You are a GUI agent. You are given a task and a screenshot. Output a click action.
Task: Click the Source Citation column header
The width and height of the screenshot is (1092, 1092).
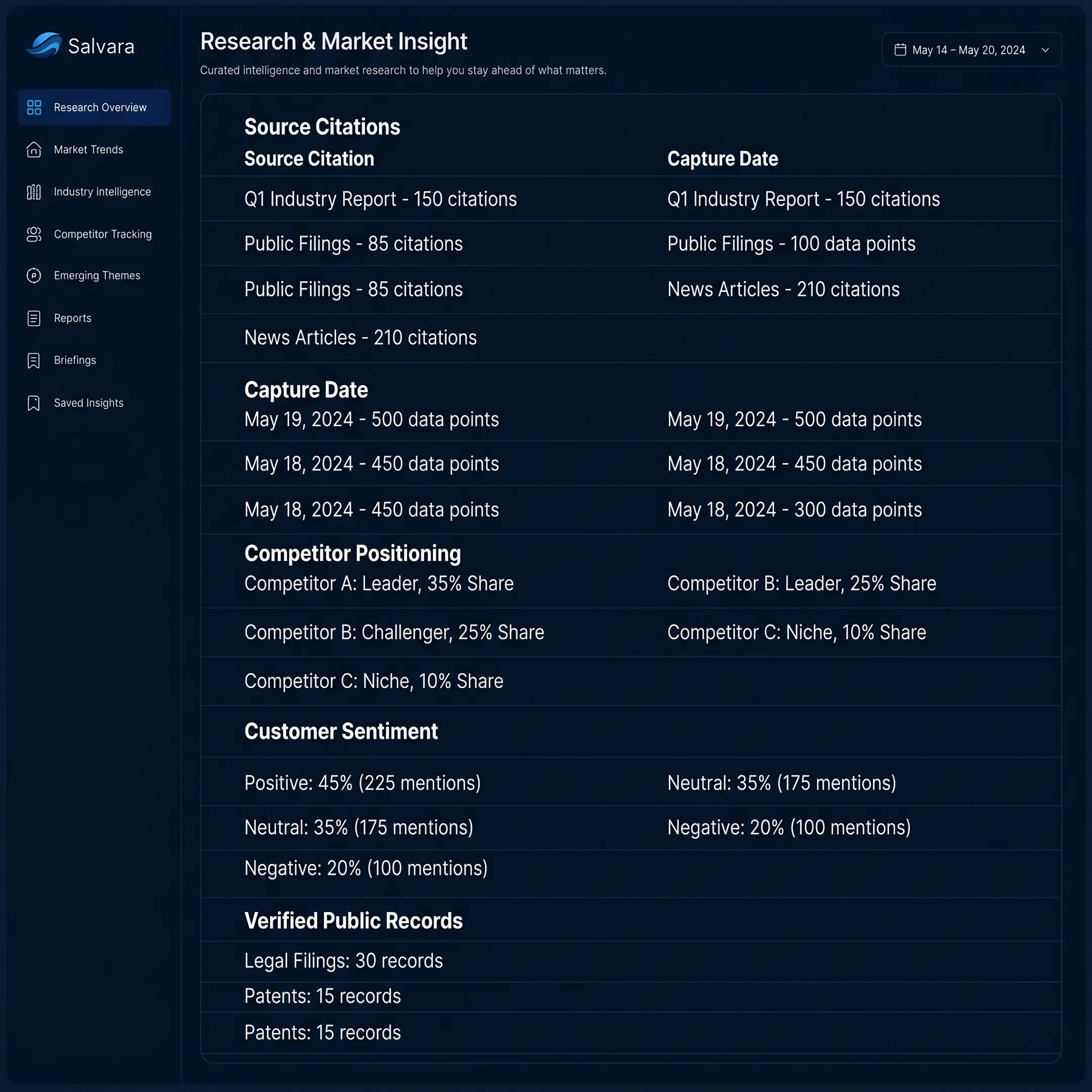(x=309, y=159)
